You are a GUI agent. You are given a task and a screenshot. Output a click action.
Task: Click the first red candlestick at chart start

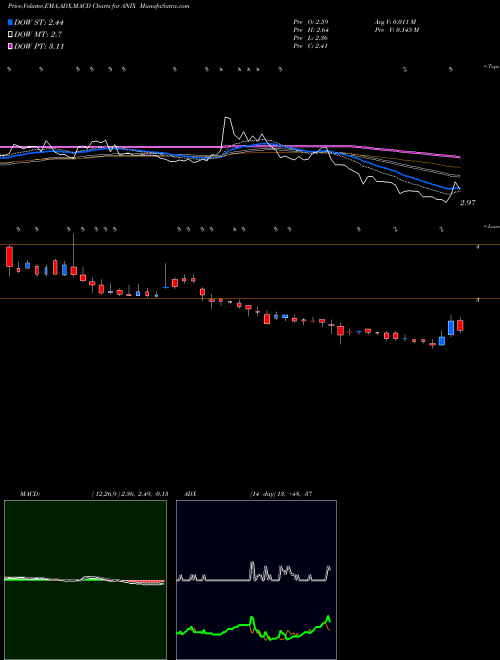click(10, 257)
